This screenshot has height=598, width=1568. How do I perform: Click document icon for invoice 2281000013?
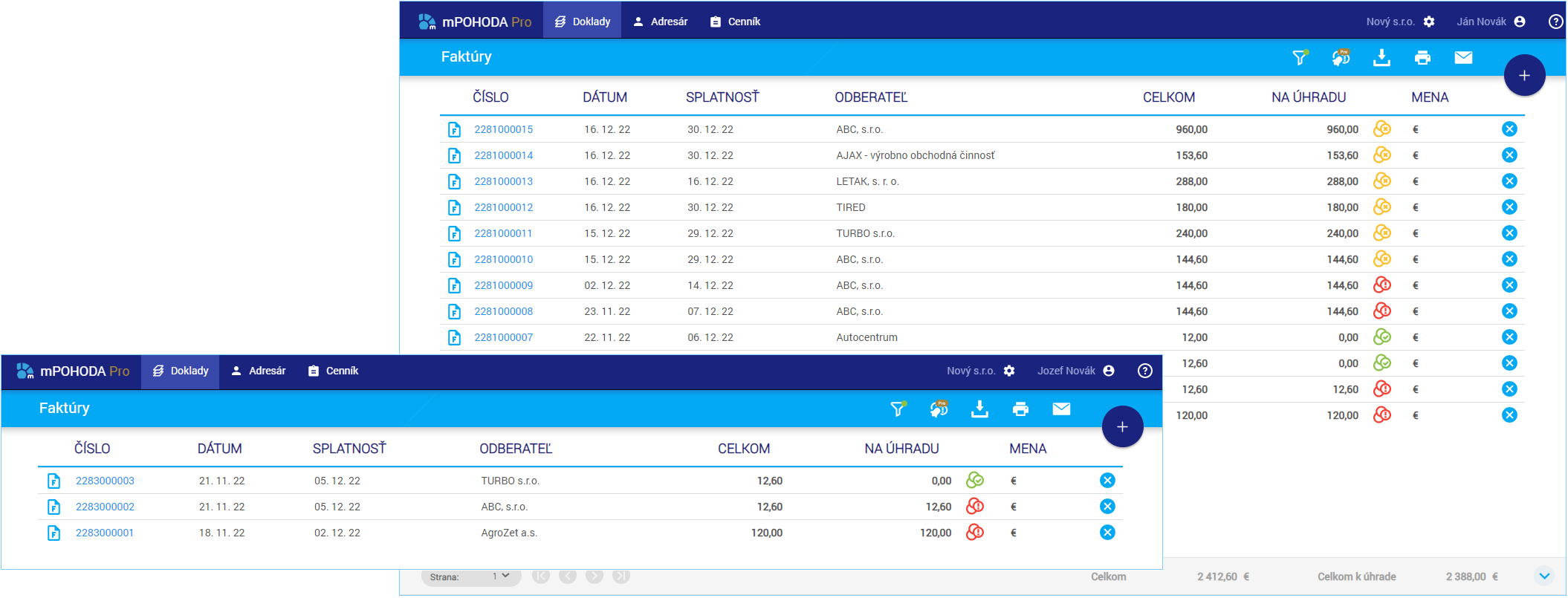(454, 181)
